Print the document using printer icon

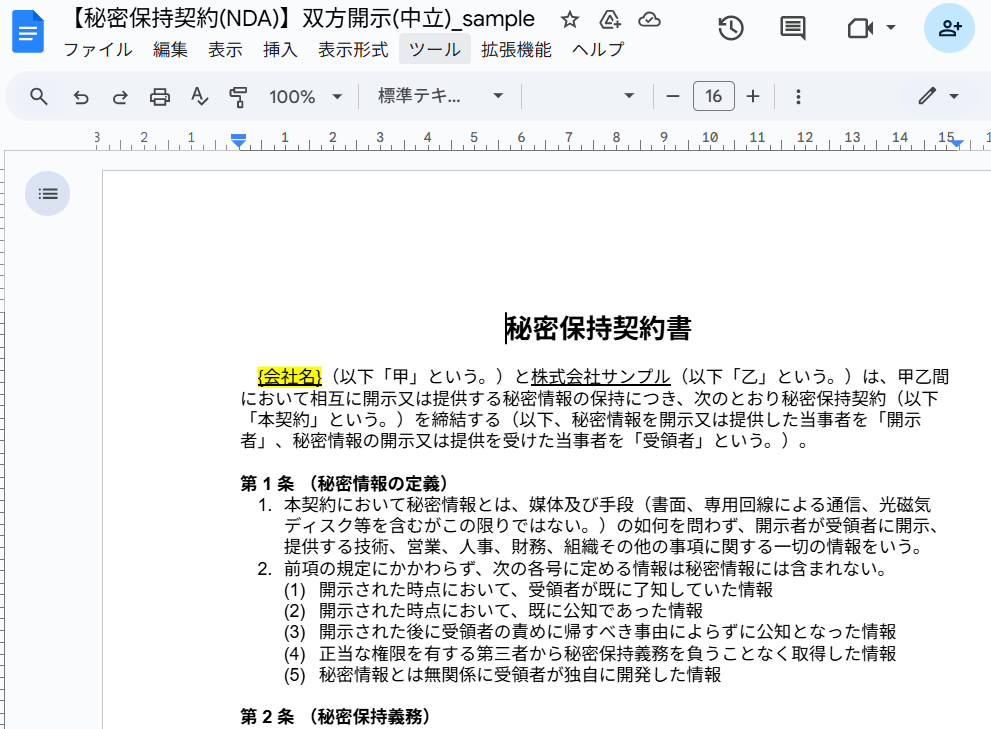(x=160, y=97)
